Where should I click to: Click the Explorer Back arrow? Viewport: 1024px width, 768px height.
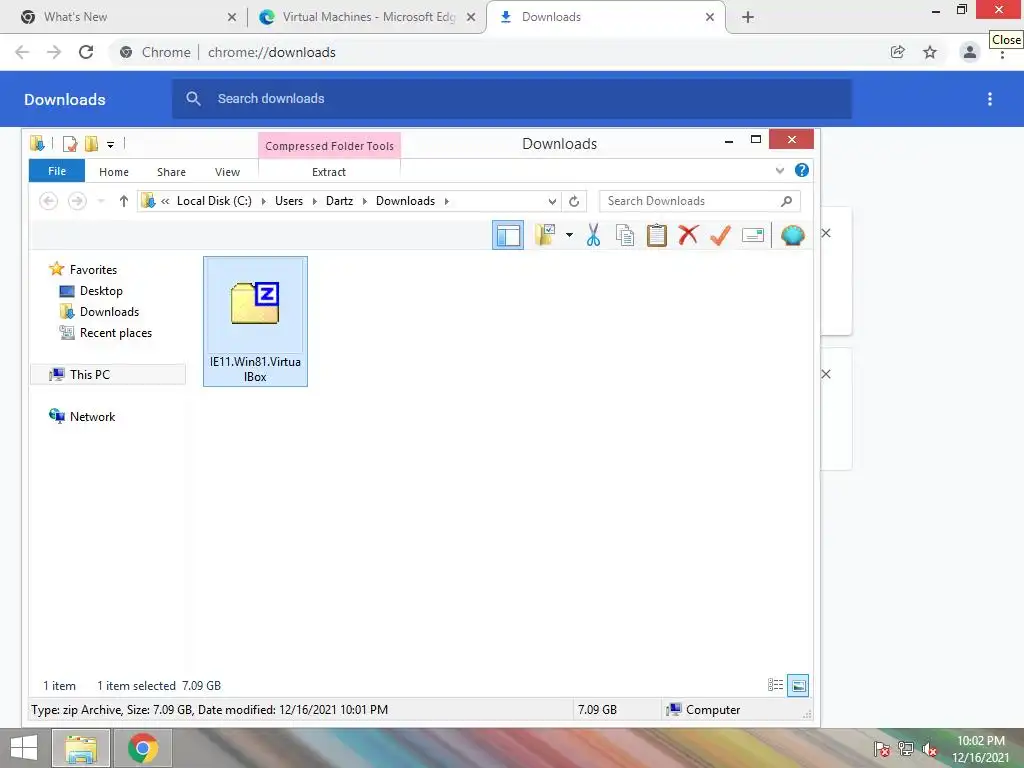(48, 201)
